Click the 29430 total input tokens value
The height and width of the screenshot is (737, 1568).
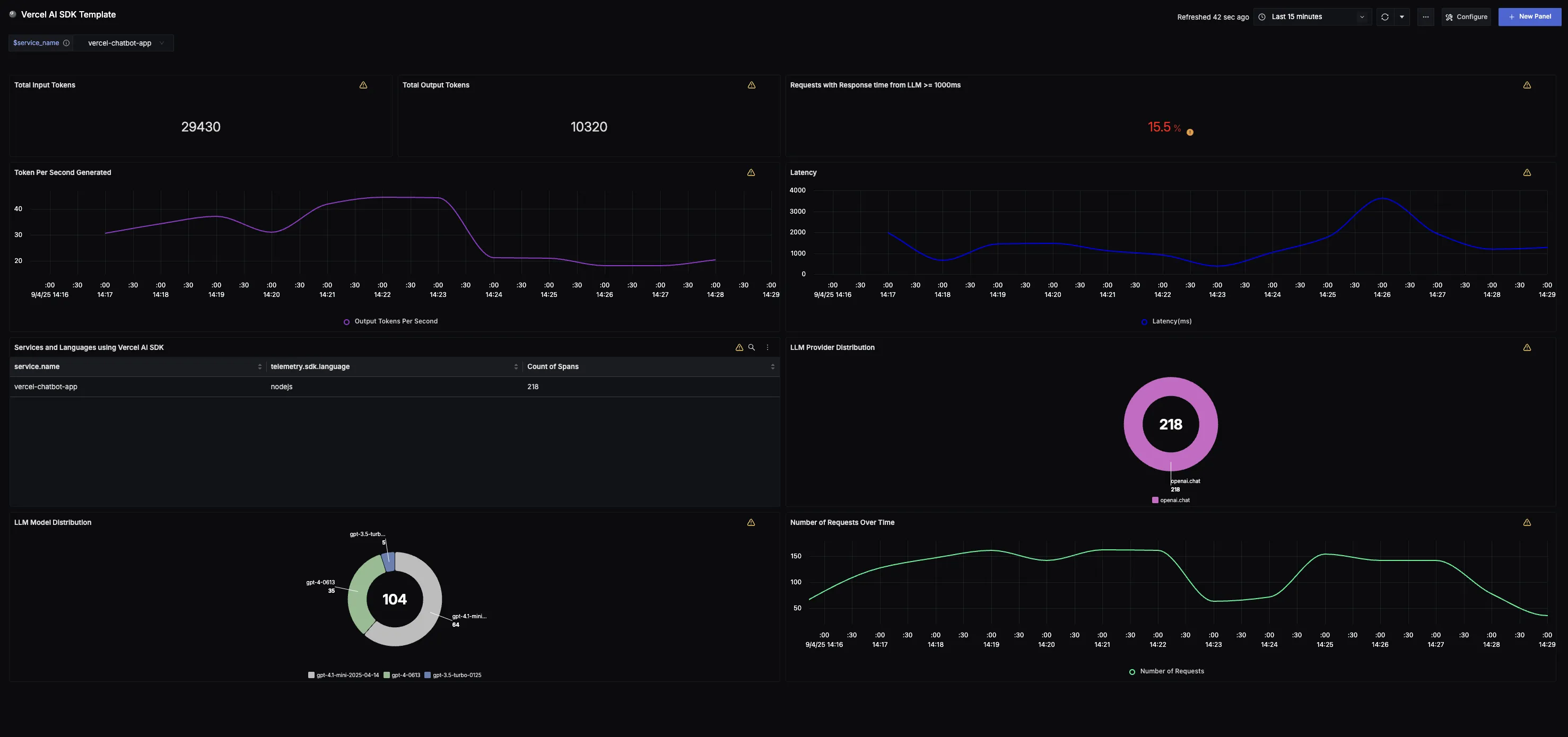[x=201, y=127]
